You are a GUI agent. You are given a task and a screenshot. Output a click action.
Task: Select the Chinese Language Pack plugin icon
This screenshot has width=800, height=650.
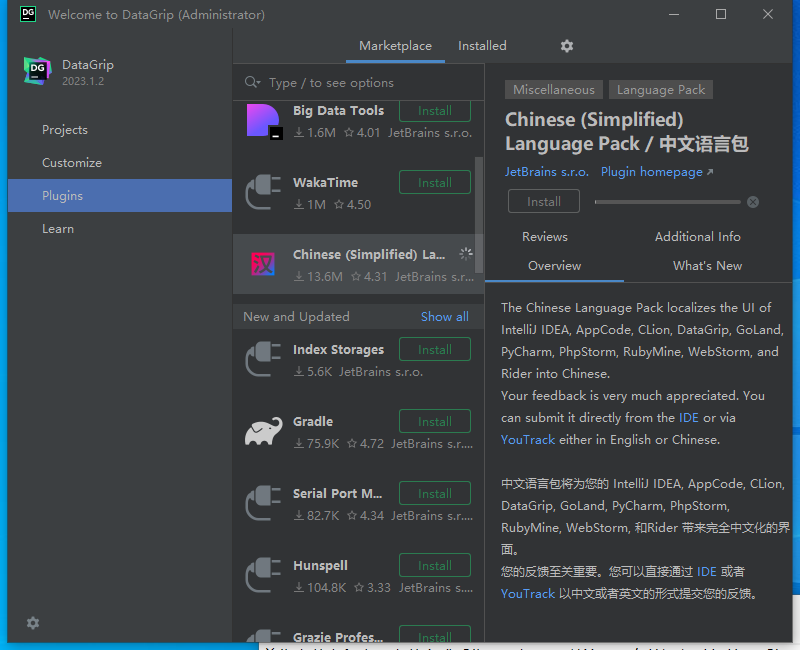coord(264,264)
